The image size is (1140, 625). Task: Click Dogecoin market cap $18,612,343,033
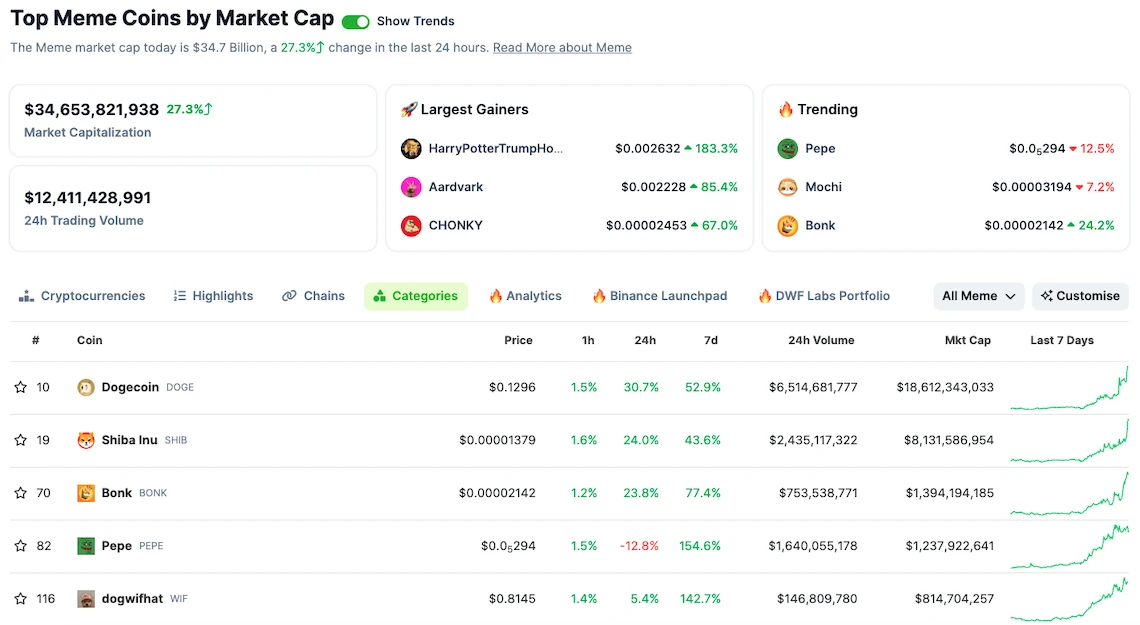(945, 387)
